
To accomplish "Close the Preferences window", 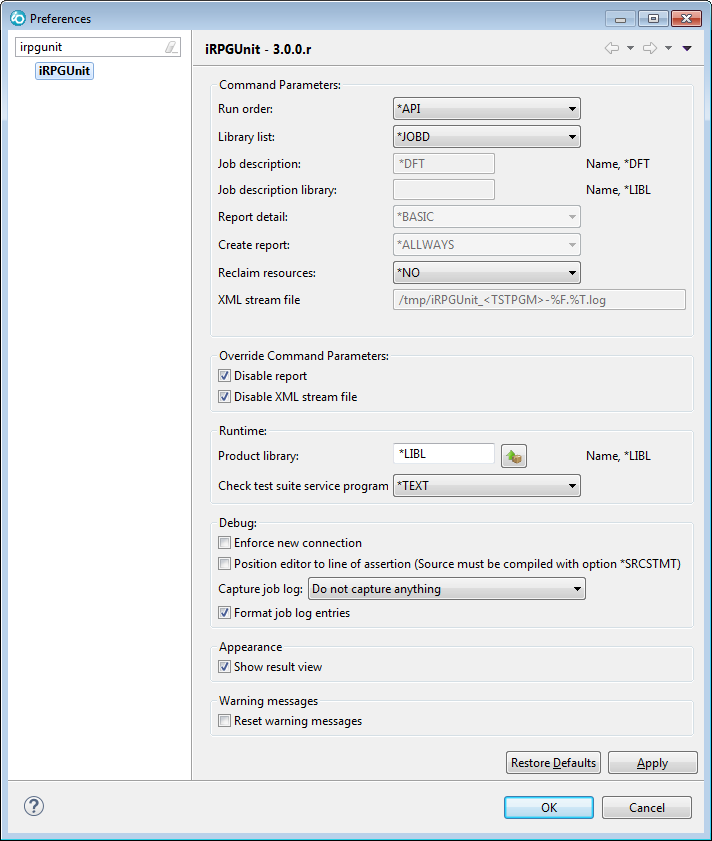I will tap(686, 19).
